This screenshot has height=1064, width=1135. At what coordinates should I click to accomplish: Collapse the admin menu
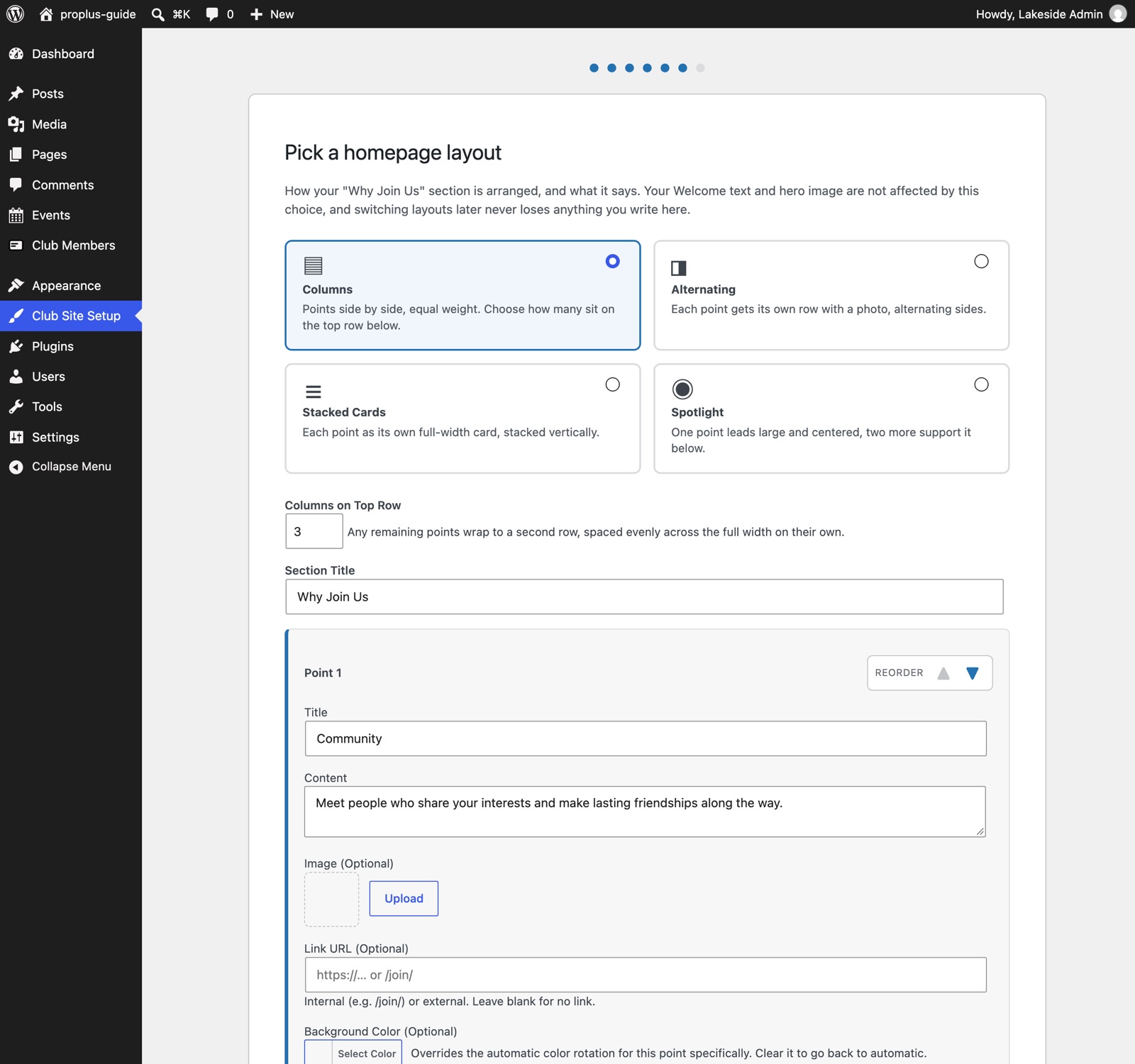71,467
